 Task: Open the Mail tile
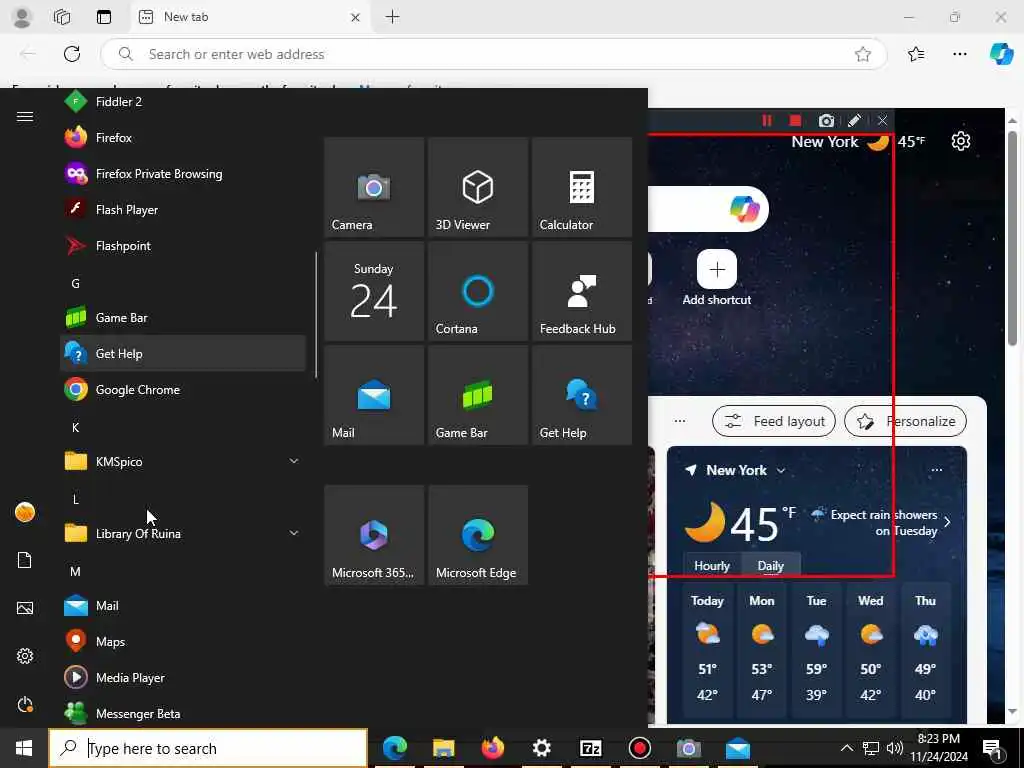(x=374, y=395)
